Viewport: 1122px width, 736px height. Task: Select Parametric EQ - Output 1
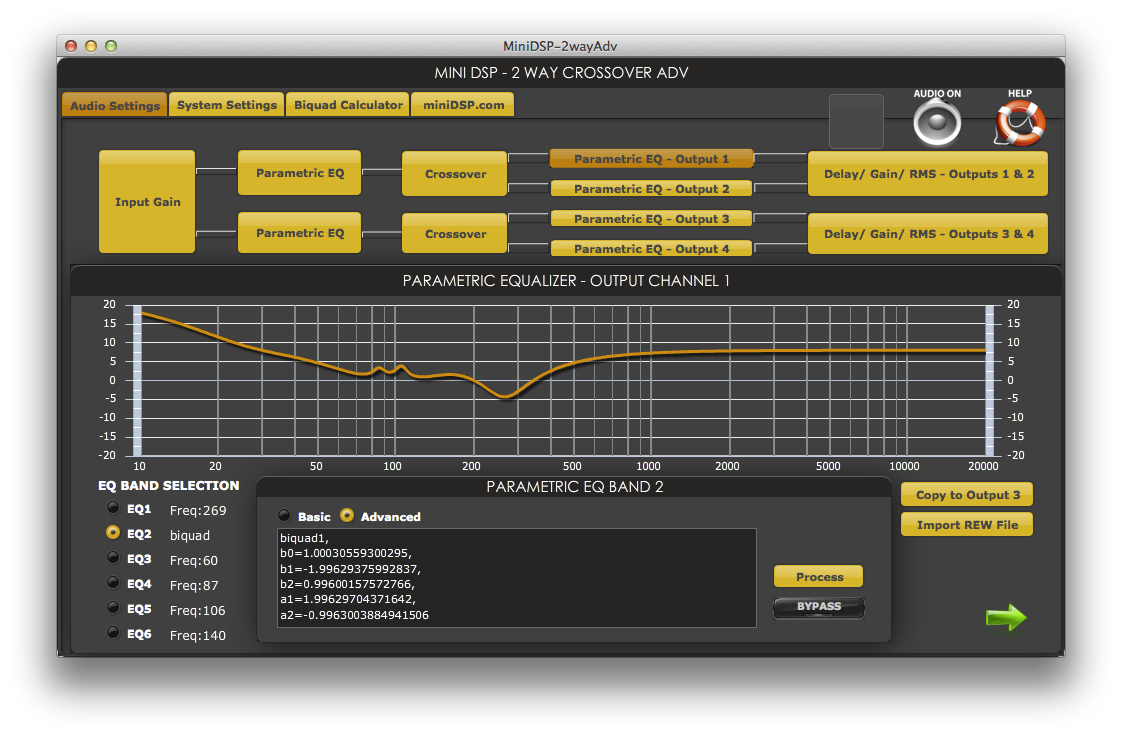click(x=651, y=159)
